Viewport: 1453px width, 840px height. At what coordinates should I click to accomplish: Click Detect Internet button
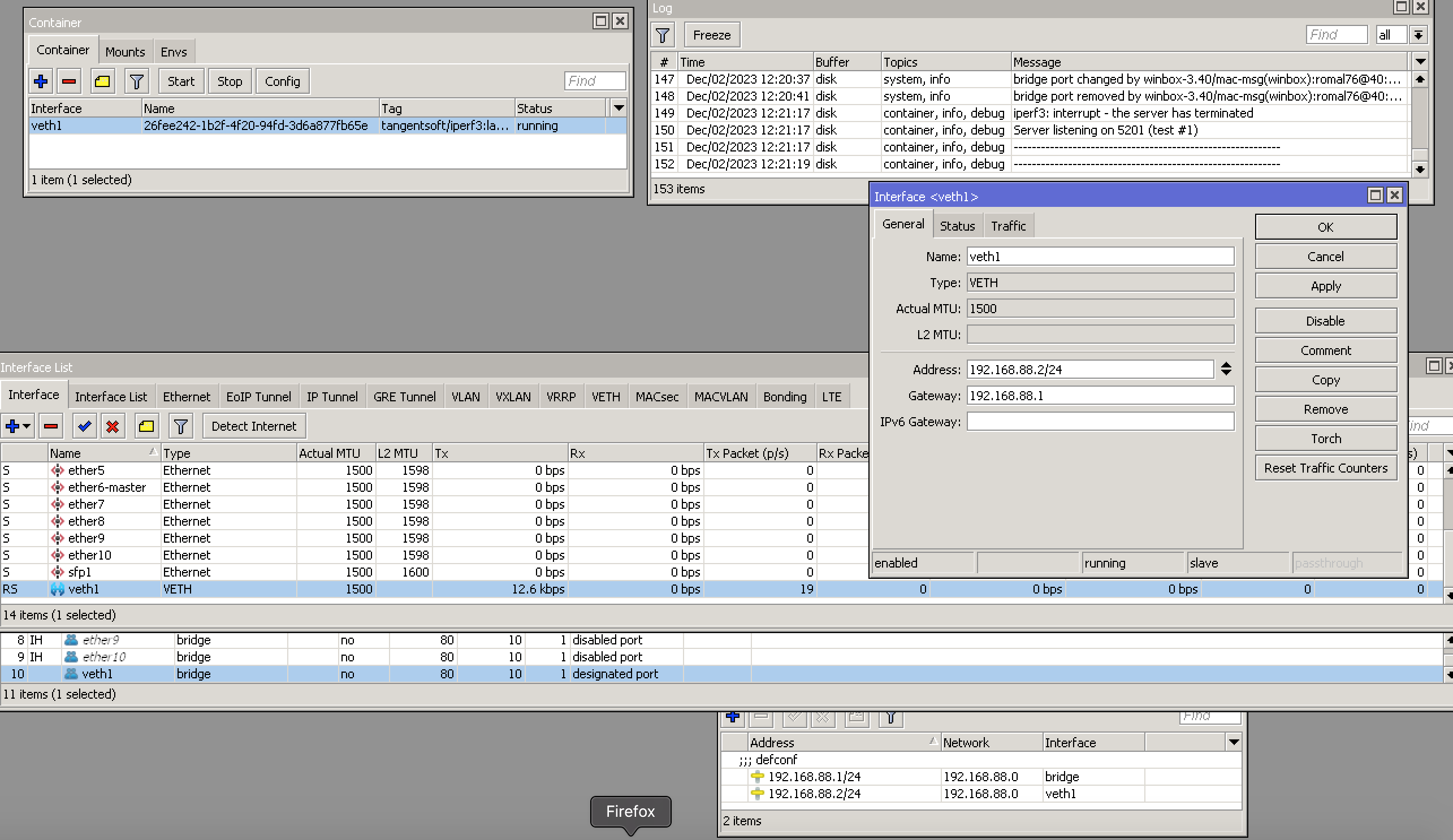click(x=254, y=426)
